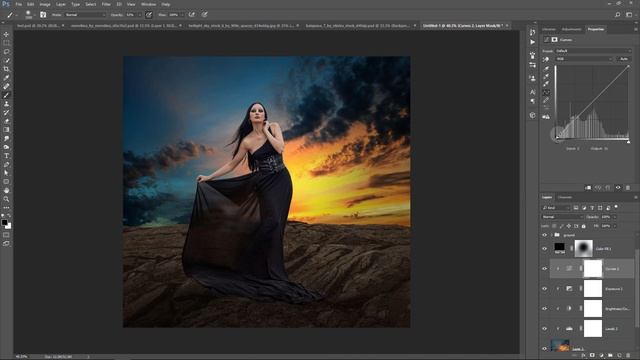Switch to the Channels tab
Screen dimensions: 640x360
[565, 198]
